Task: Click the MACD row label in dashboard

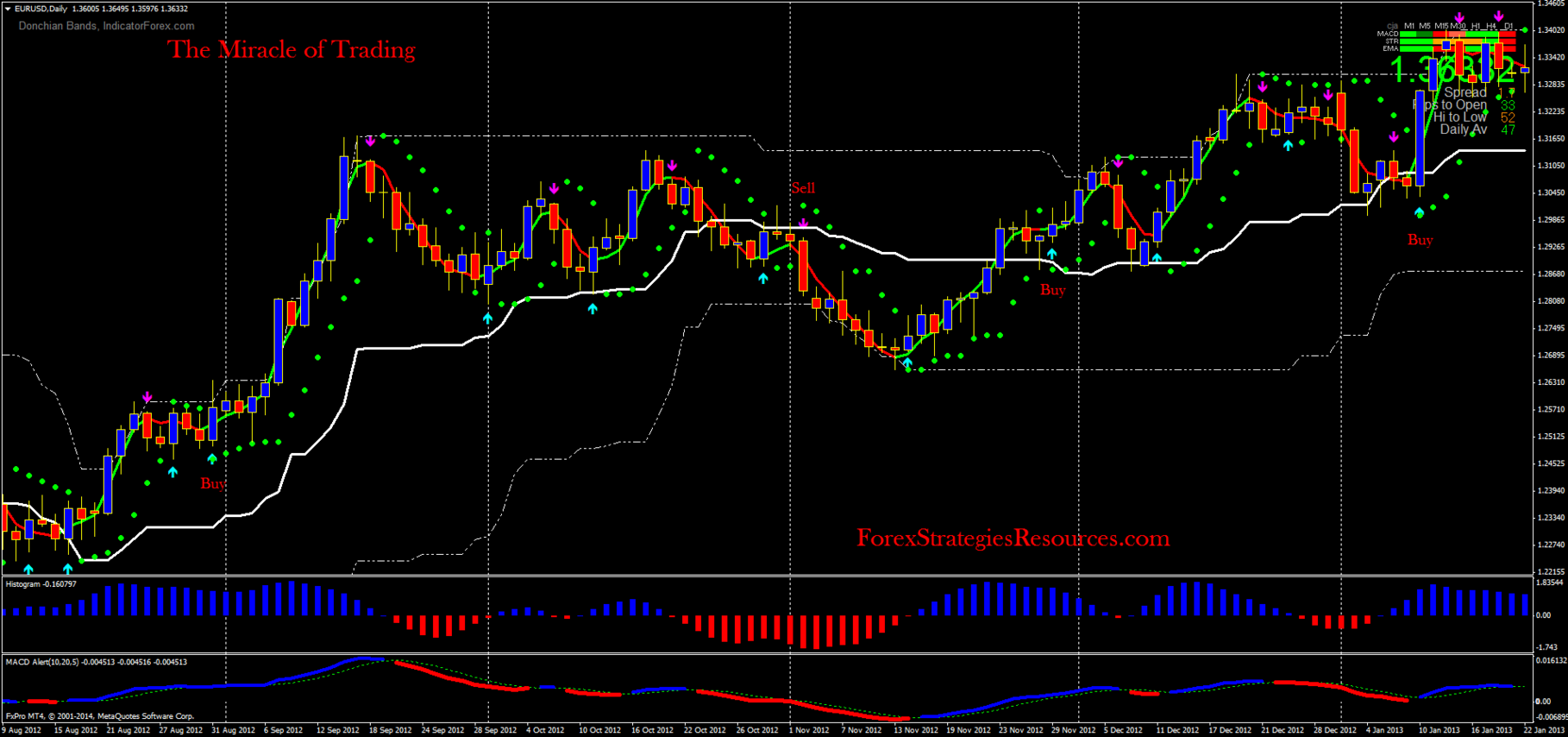Action: (x=1388, y=34)
